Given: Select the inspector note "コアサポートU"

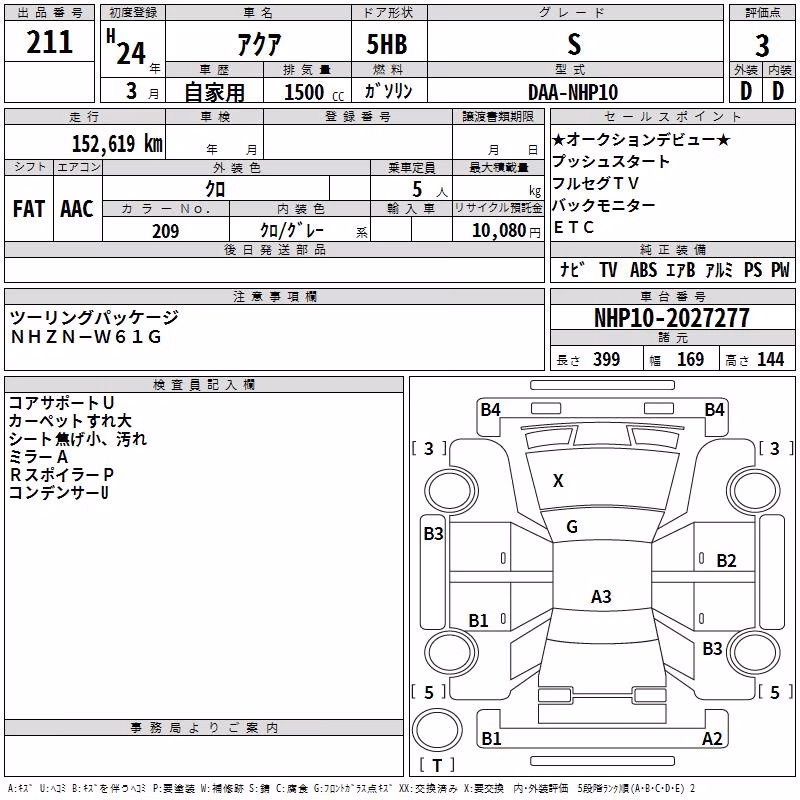Looking at the screenshot, I should pos(61,403).
